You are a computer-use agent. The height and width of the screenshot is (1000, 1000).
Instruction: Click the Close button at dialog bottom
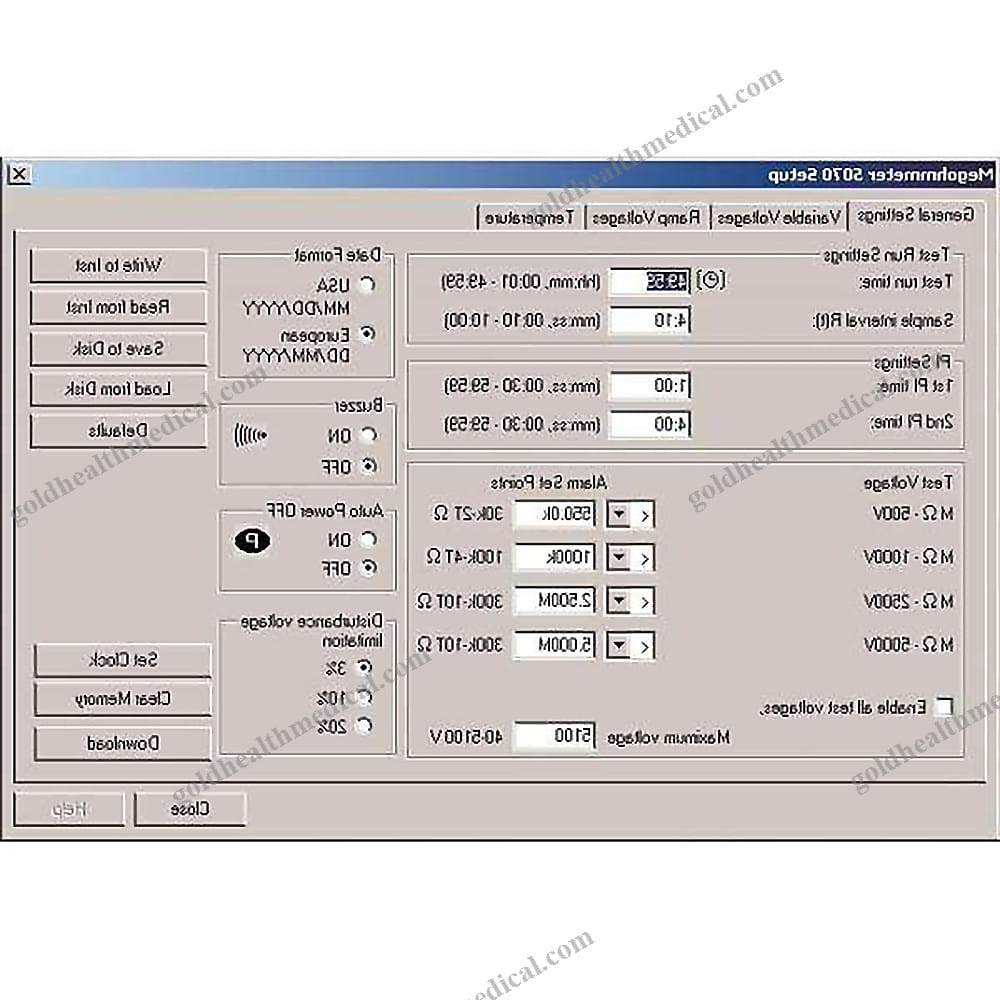tap(190, 809)
